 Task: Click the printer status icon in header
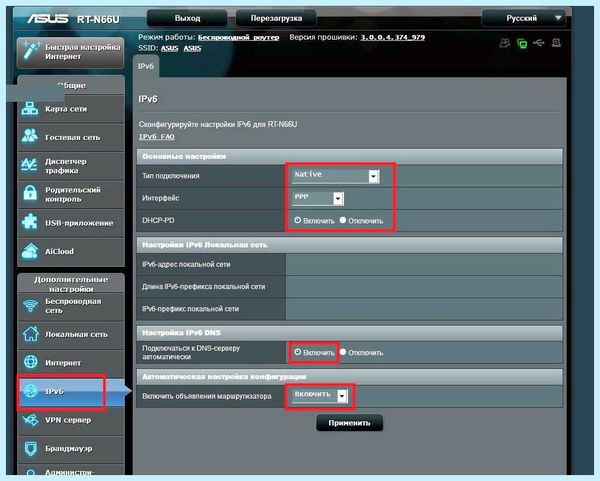pos(556,43)
